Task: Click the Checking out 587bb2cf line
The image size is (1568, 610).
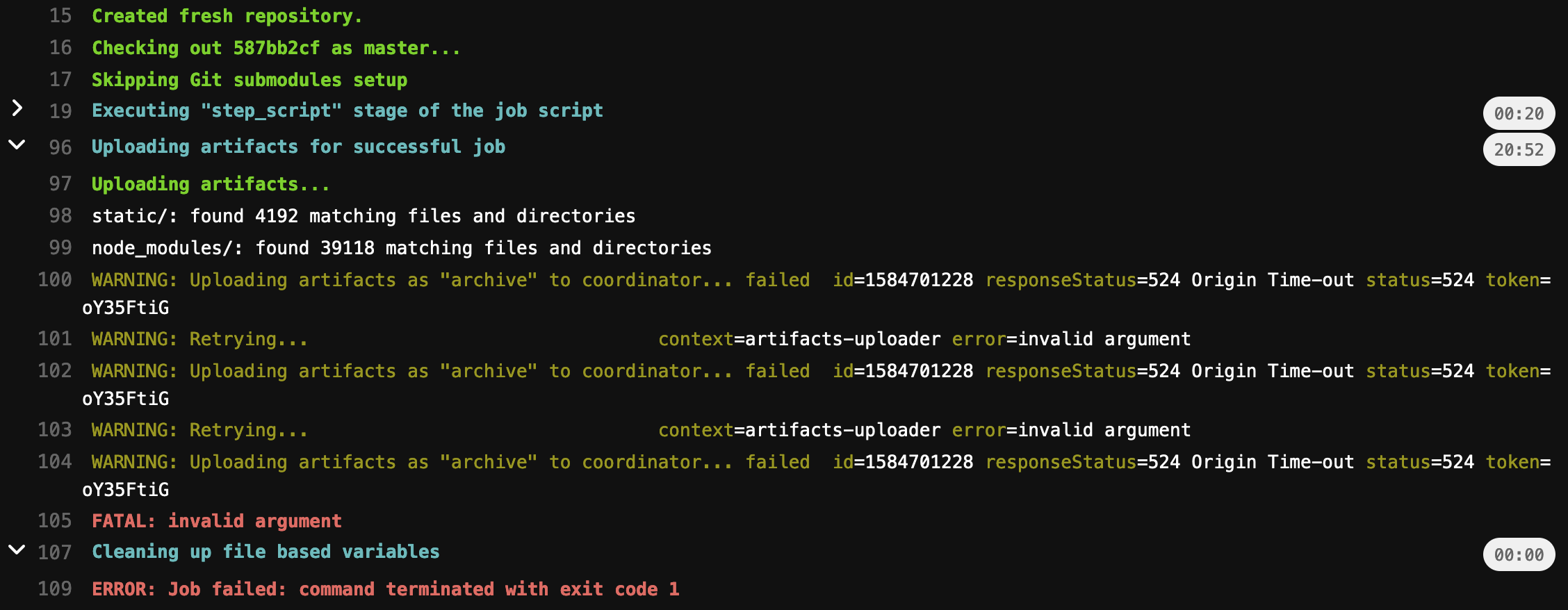Action: [x=276, y=48]
